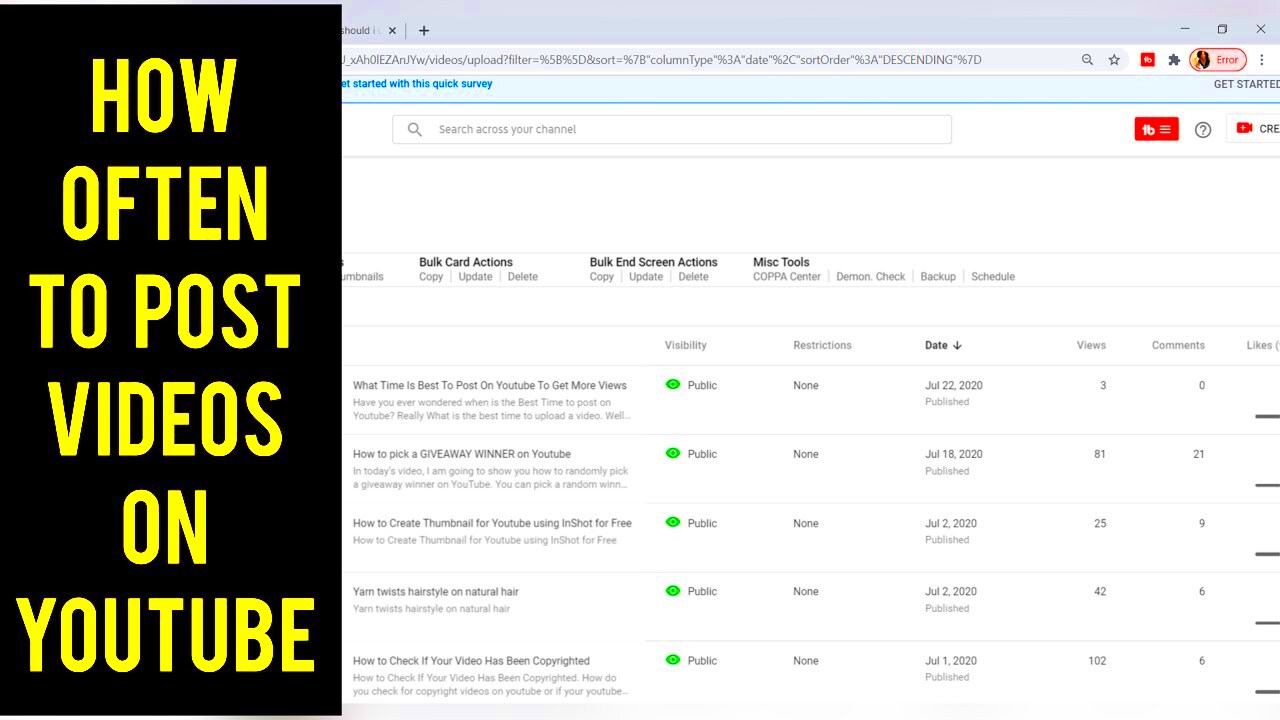Click the search magnifier icon in Studio
This screenshot has height=720, width=1280.
click(x=414, y=129)
